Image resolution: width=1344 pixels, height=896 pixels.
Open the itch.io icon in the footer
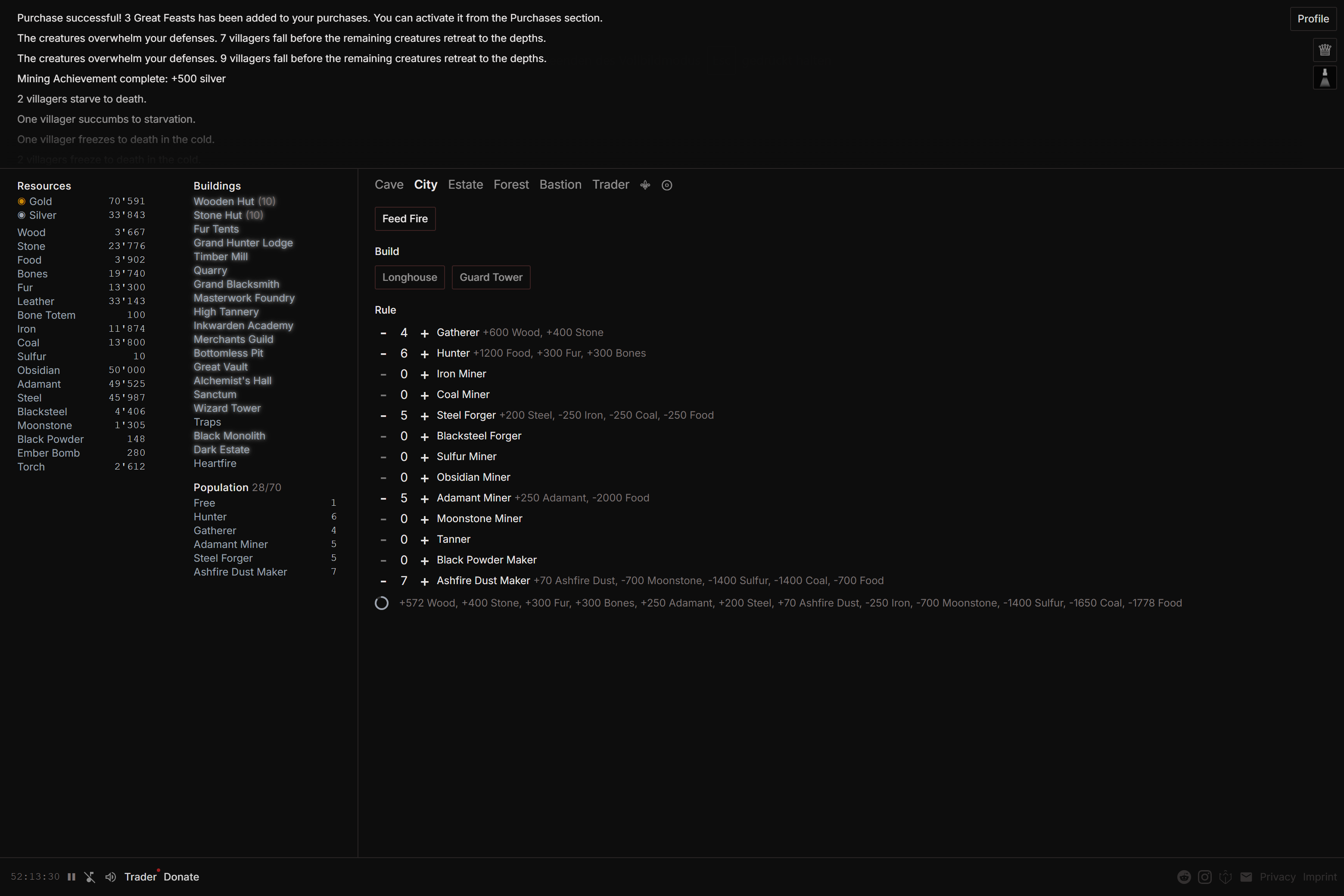pos(1226,877)
